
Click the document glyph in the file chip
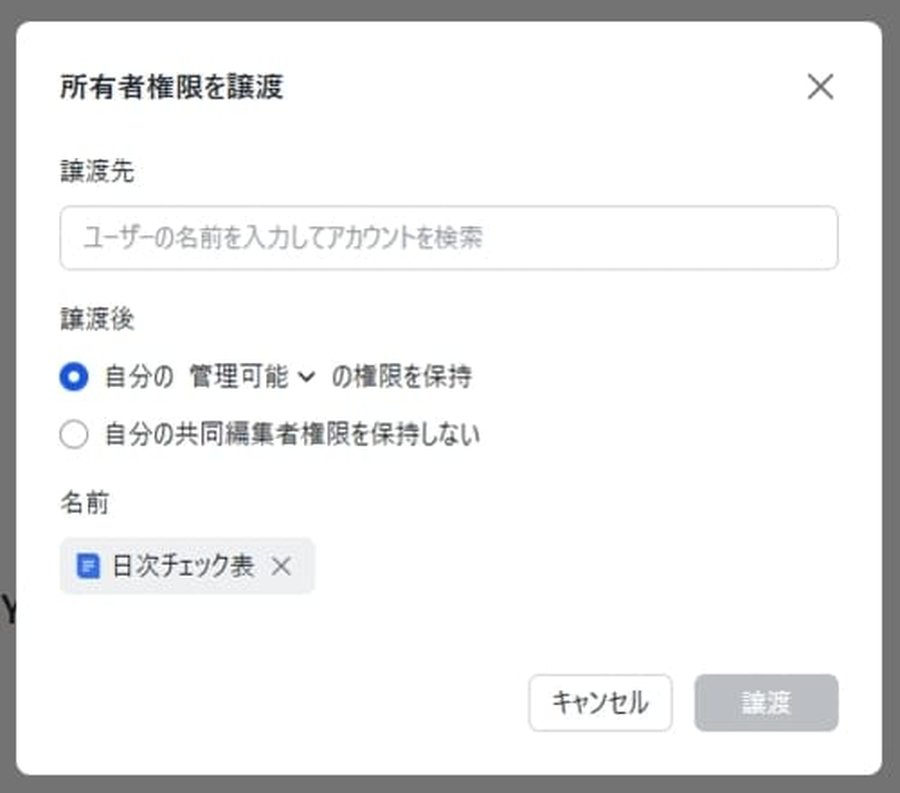[x=90, y=566]
